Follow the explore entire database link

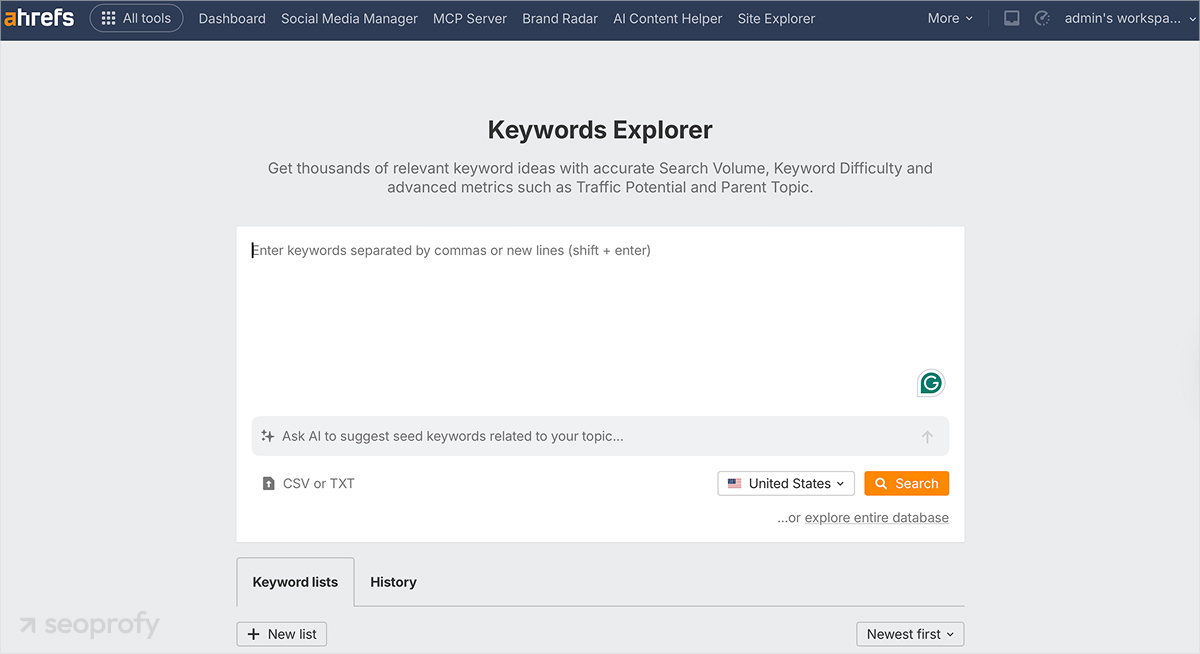[x=876, y=517]
